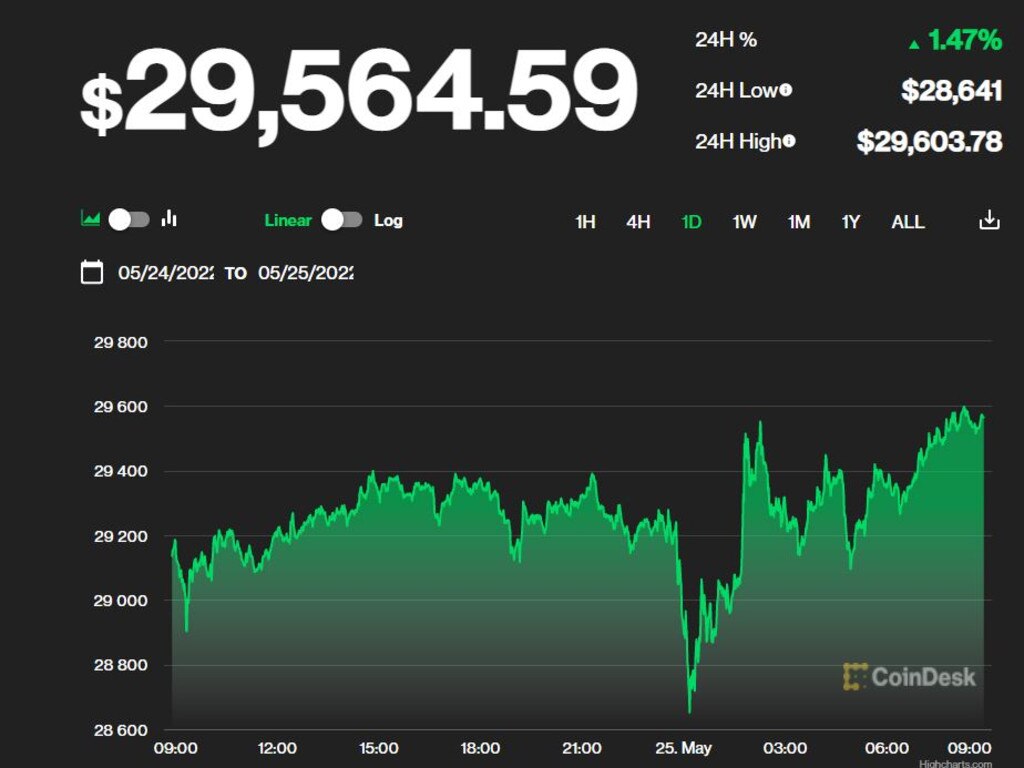This screenshot has width=1024, height=768.
Task: Select the Linear scale label
Action: point(288,220)
